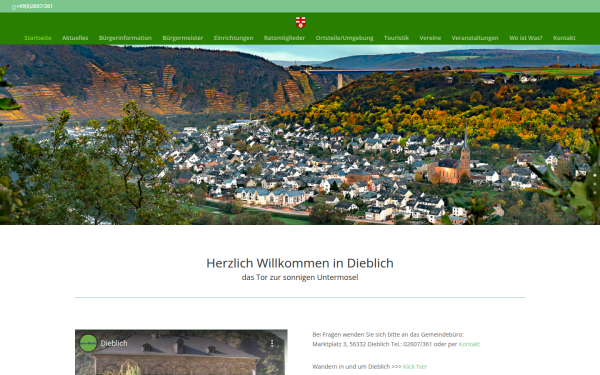This screenshot has width=600, height=375.
Task: Click the phone number +49(0)2607/361
Action: [34, 7]
